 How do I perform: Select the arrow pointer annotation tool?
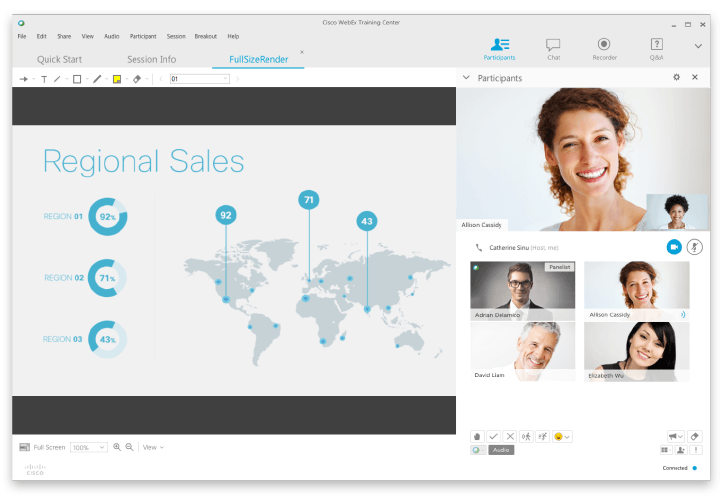[23, 79]
